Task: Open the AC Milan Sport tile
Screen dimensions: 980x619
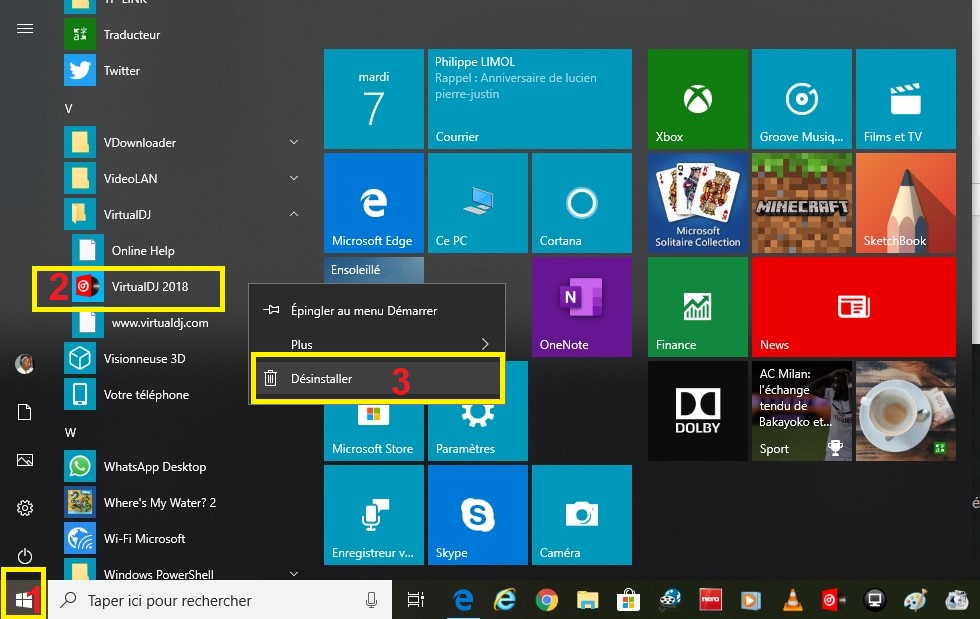Action: click(801, 411)
